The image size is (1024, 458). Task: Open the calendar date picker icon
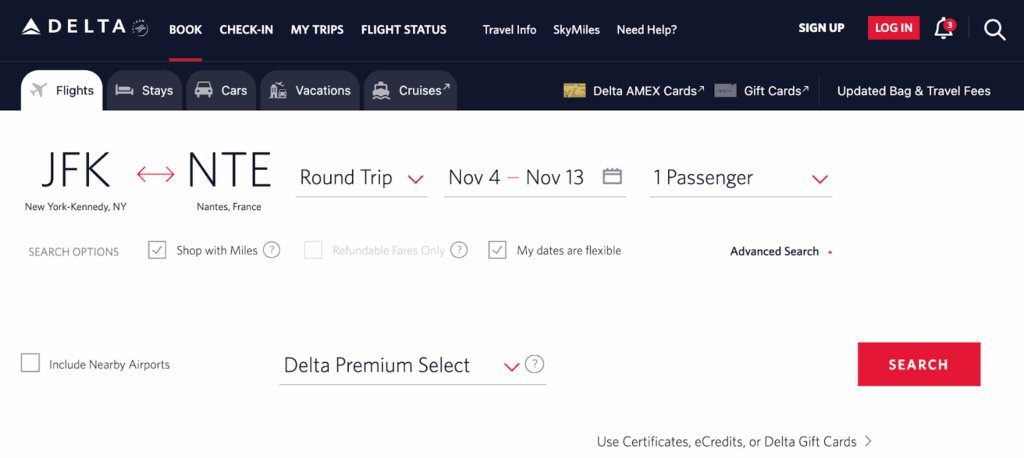click(x=612, y=176)
